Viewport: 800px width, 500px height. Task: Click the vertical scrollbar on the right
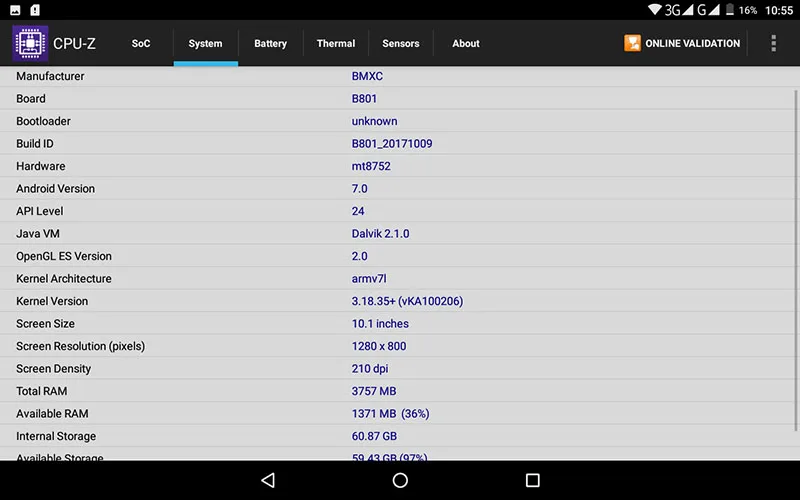pyautogui.click(x=796, y=260)
